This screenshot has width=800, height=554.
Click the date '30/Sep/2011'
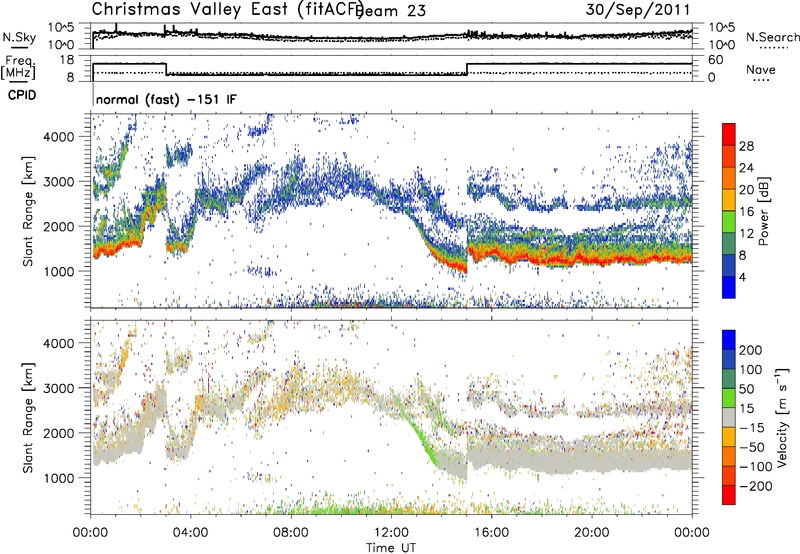[638, 10]
